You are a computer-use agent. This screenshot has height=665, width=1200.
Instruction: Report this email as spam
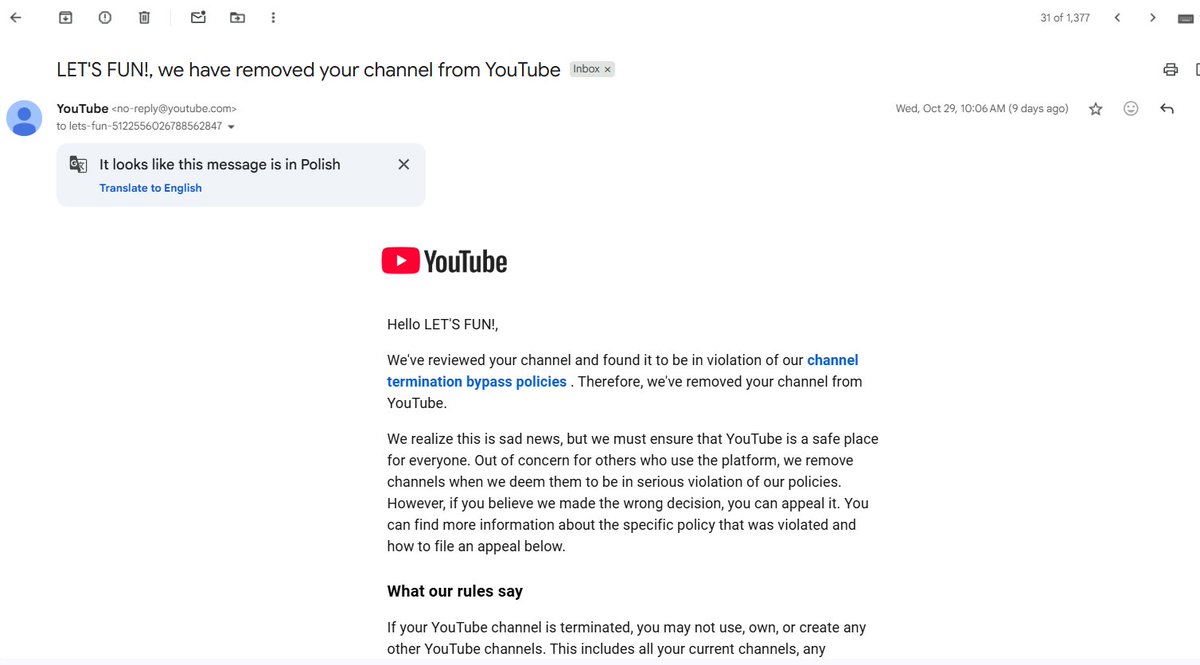(105, 17)
